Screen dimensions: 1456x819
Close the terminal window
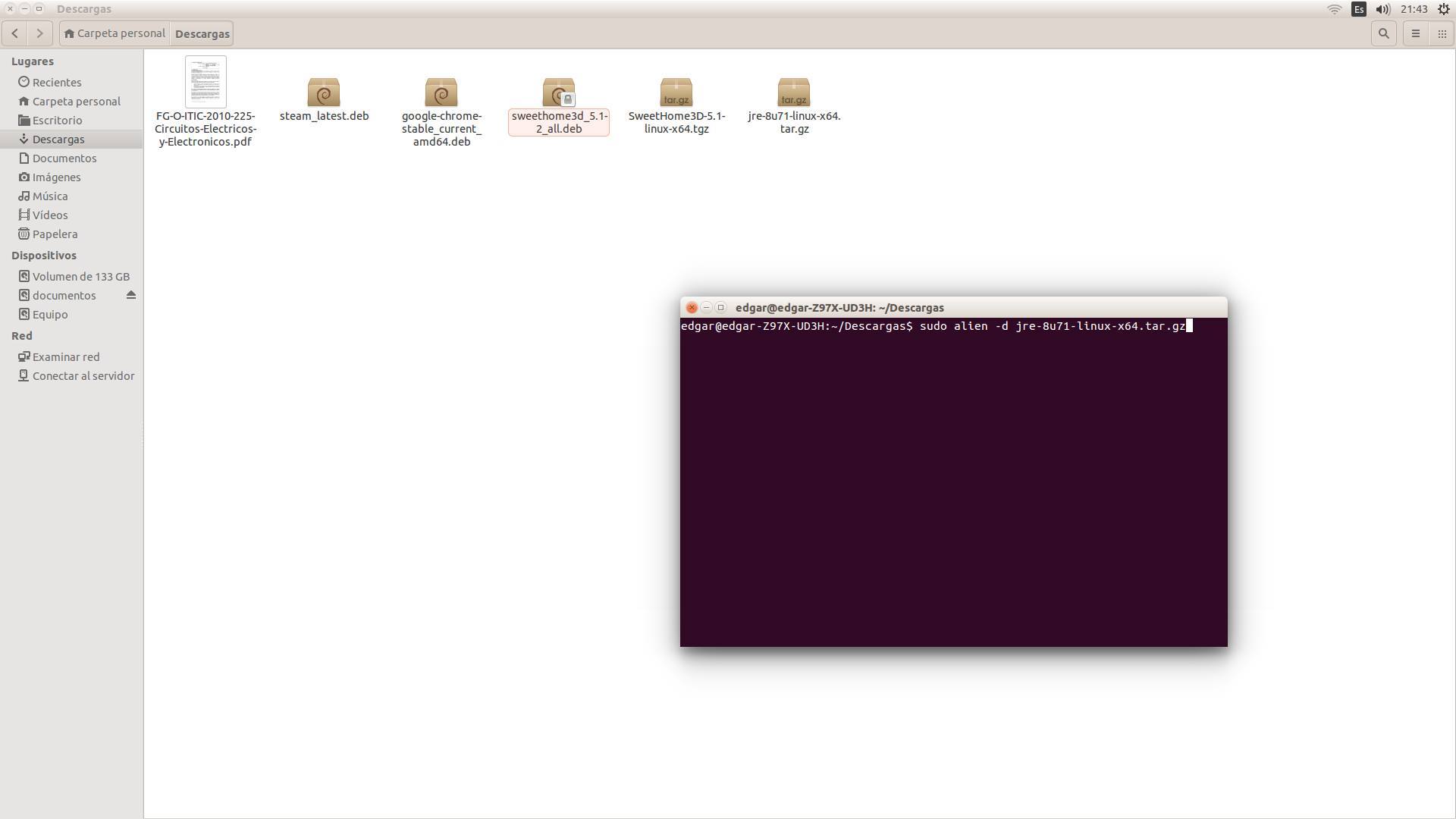point(692,307)
